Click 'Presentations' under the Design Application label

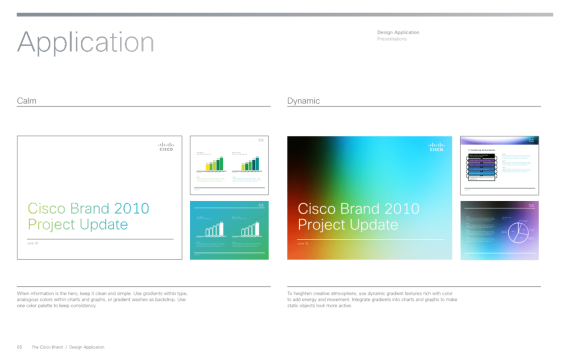[x=392, y=39]
